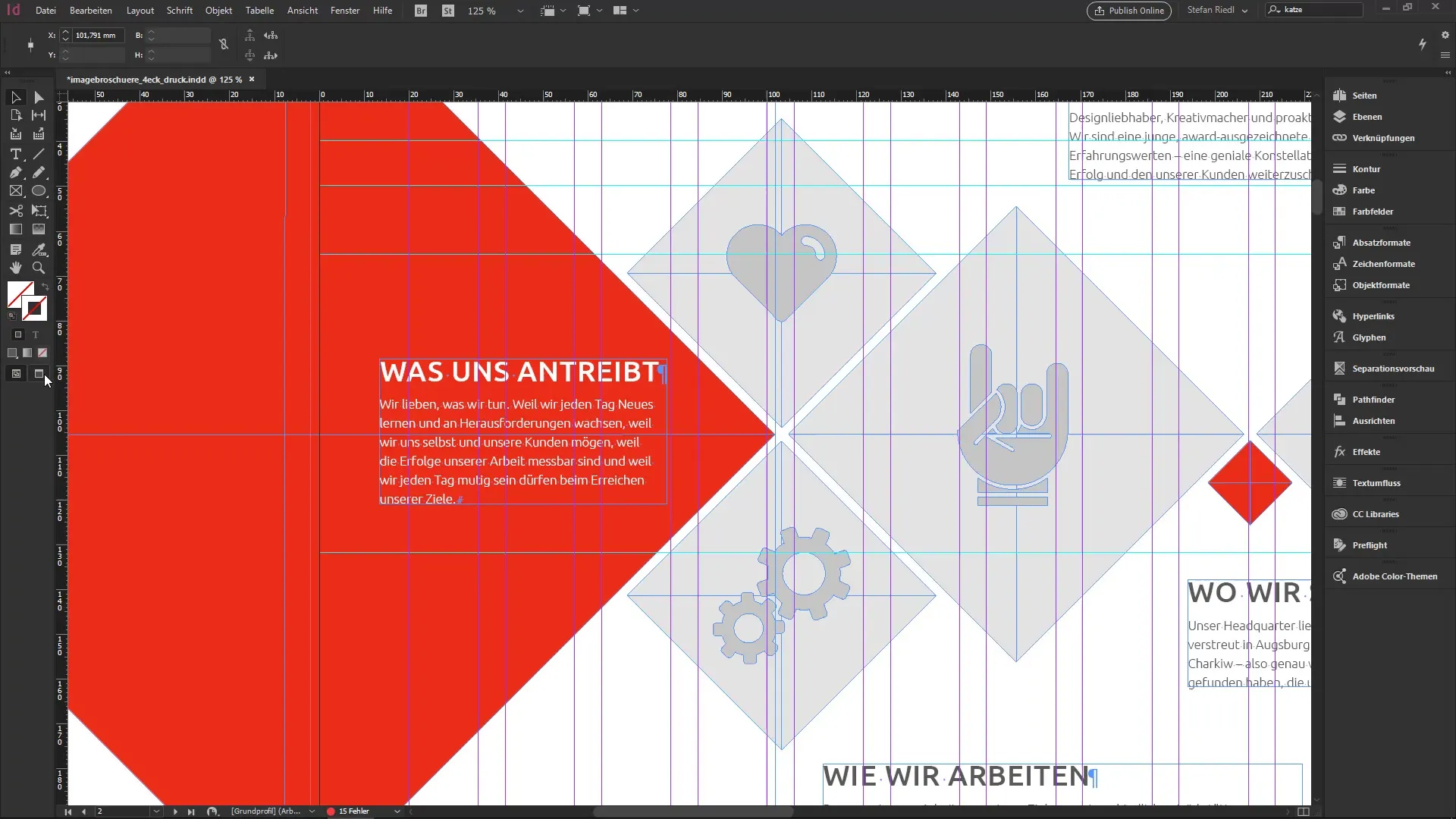Apply color button in toolbox
Image resolution: width=1456 pixels, height=819 pixels.
(x=12, y=353)
